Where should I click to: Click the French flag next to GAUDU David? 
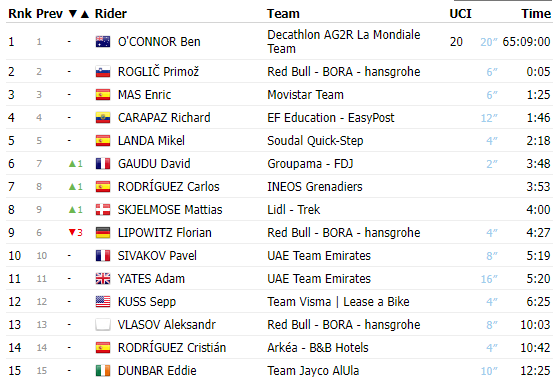pos(103,164)
